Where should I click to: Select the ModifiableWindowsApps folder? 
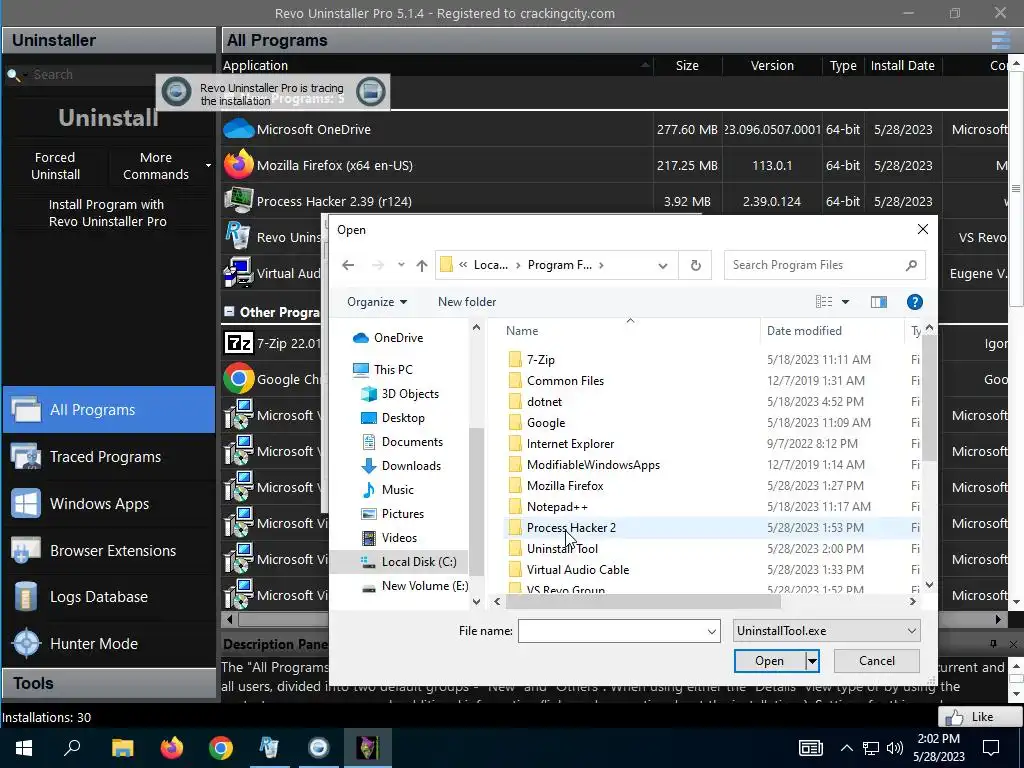pyautogui.click(x=593, y=465)
